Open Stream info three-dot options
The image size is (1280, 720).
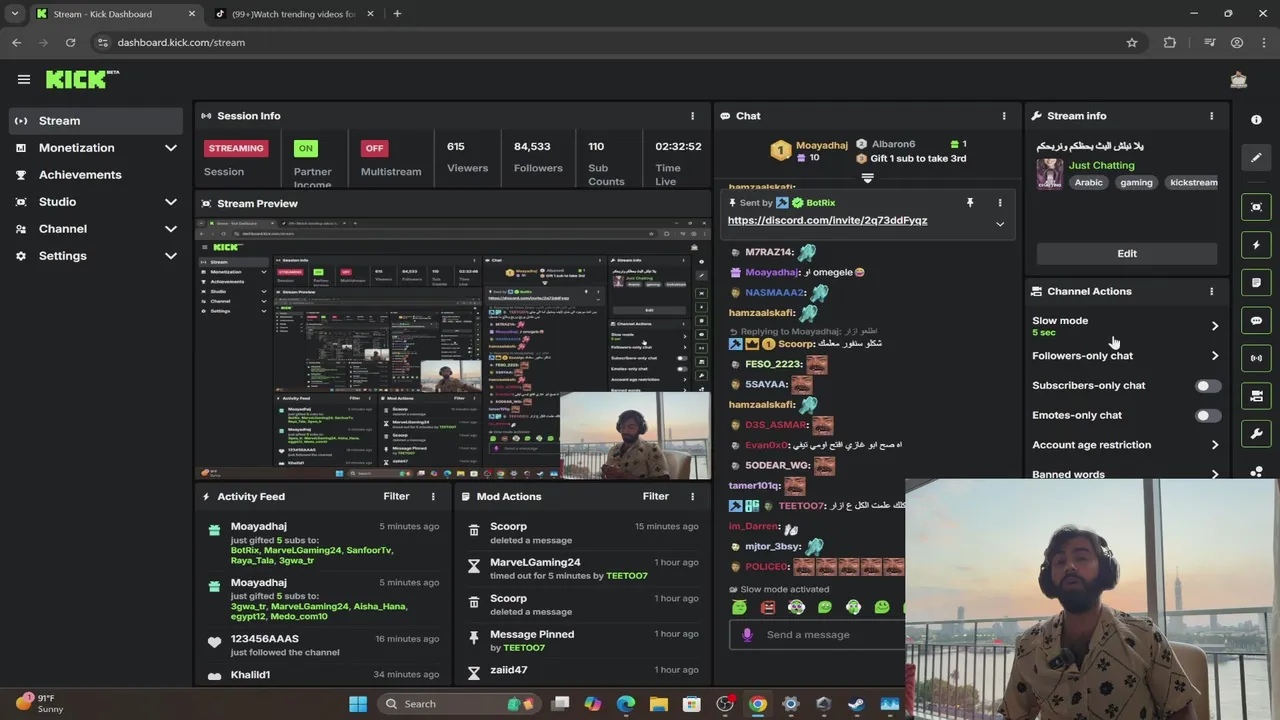[x=1211, y=116]
